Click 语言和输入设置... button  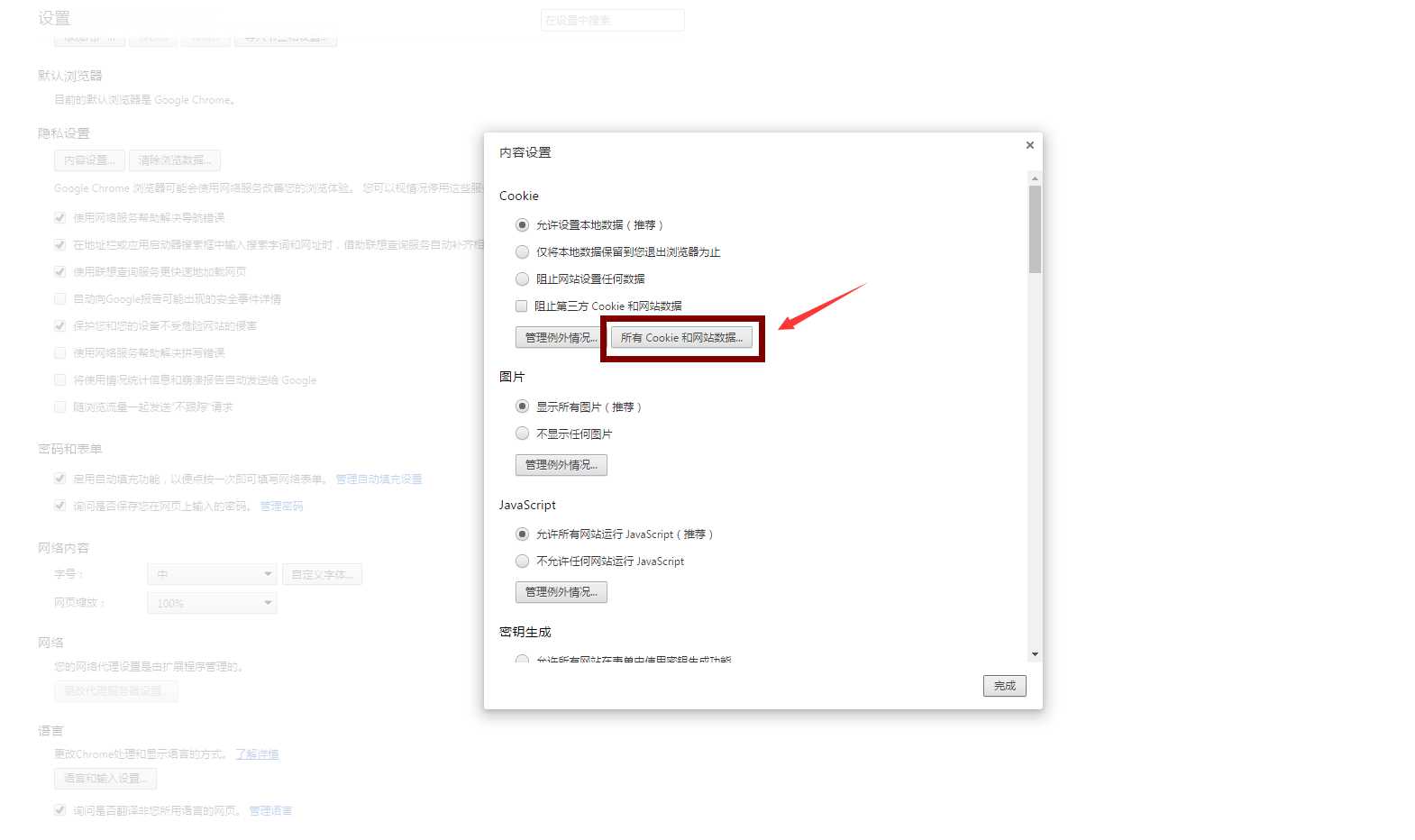coord(105,778)
